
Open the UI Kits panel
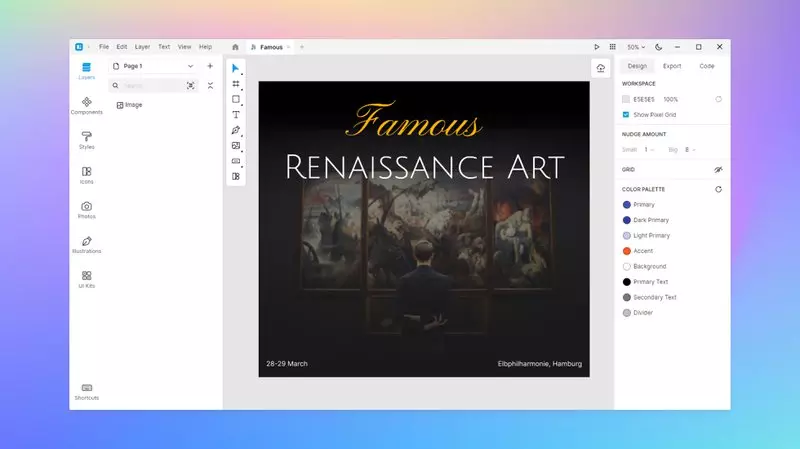click(86, 279)
